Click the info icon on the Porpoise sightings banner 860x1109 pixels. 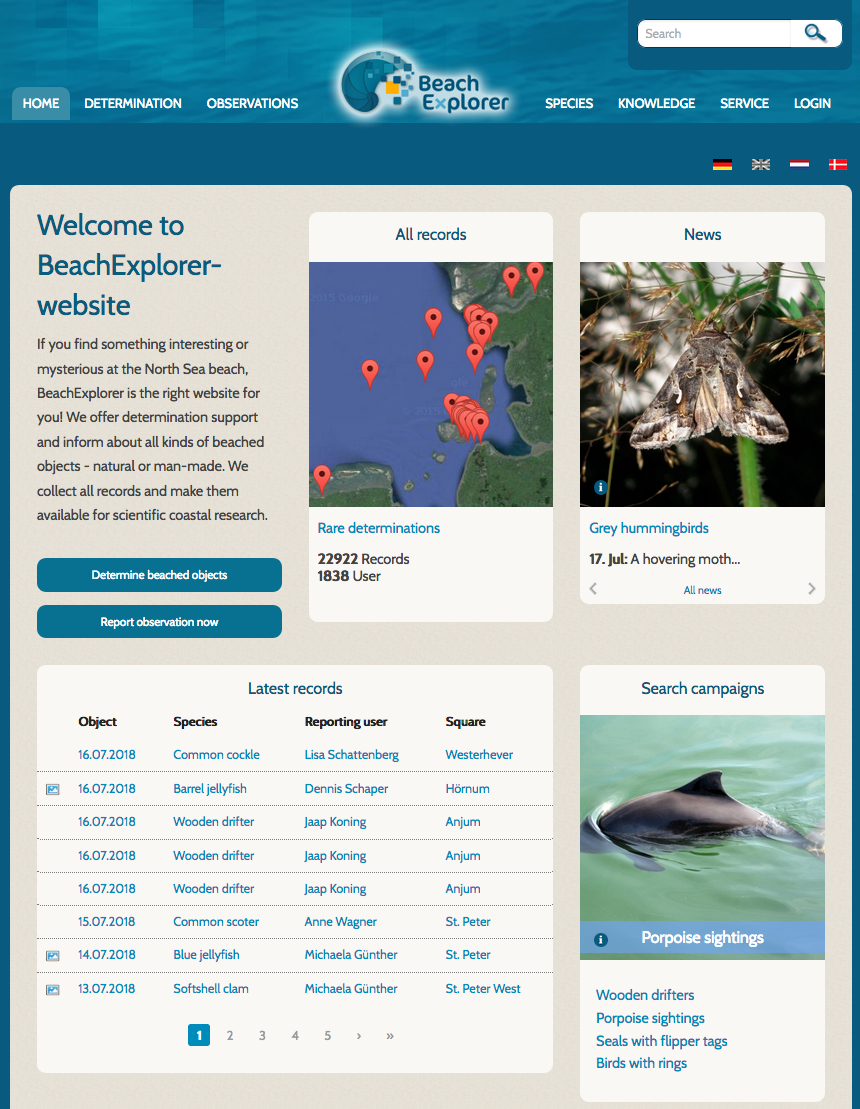click(x=600, y=939)
